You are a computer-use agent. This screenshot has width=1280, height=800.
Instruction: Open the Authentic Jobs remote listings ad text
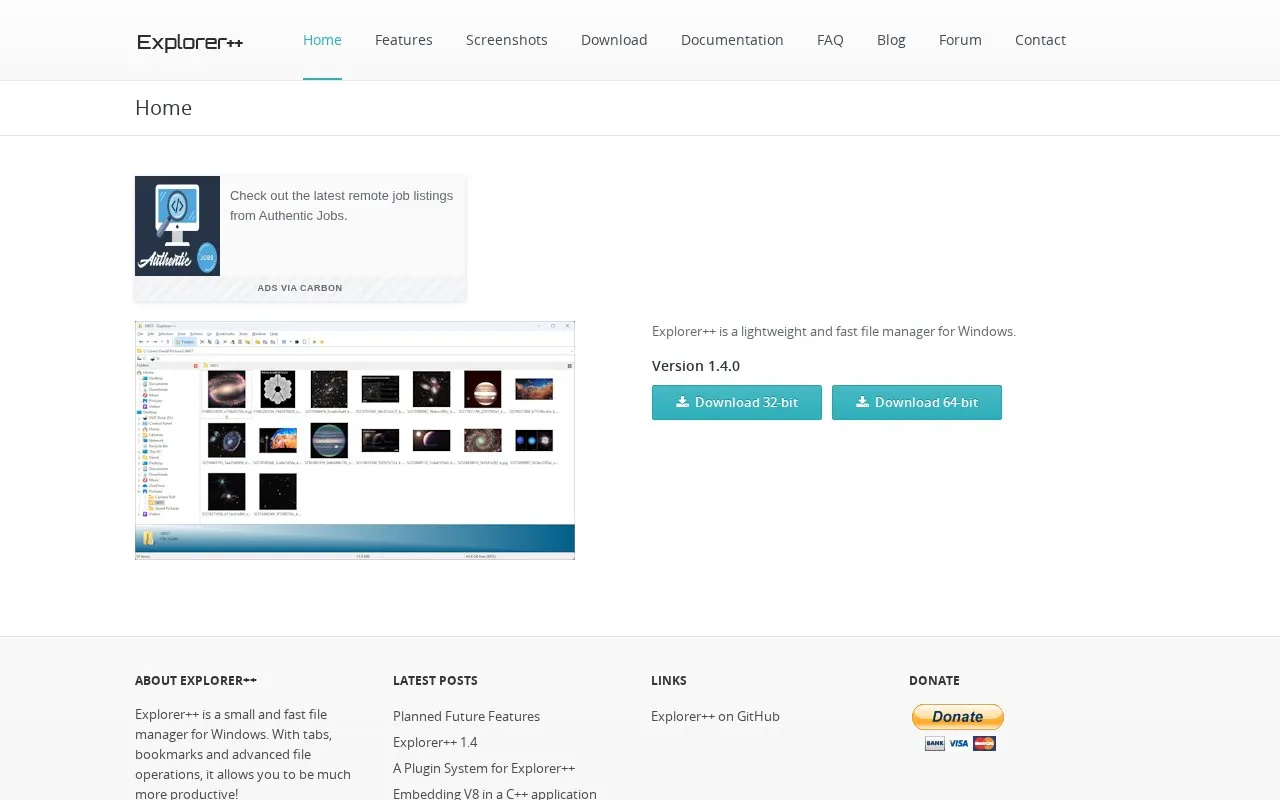click(341, 205)
